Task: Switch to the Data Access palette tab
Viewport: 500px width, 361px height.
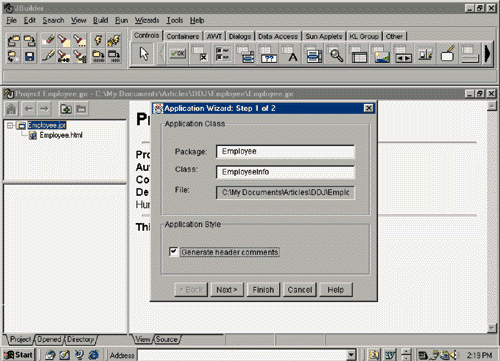Action: click(x=278, y=36)
